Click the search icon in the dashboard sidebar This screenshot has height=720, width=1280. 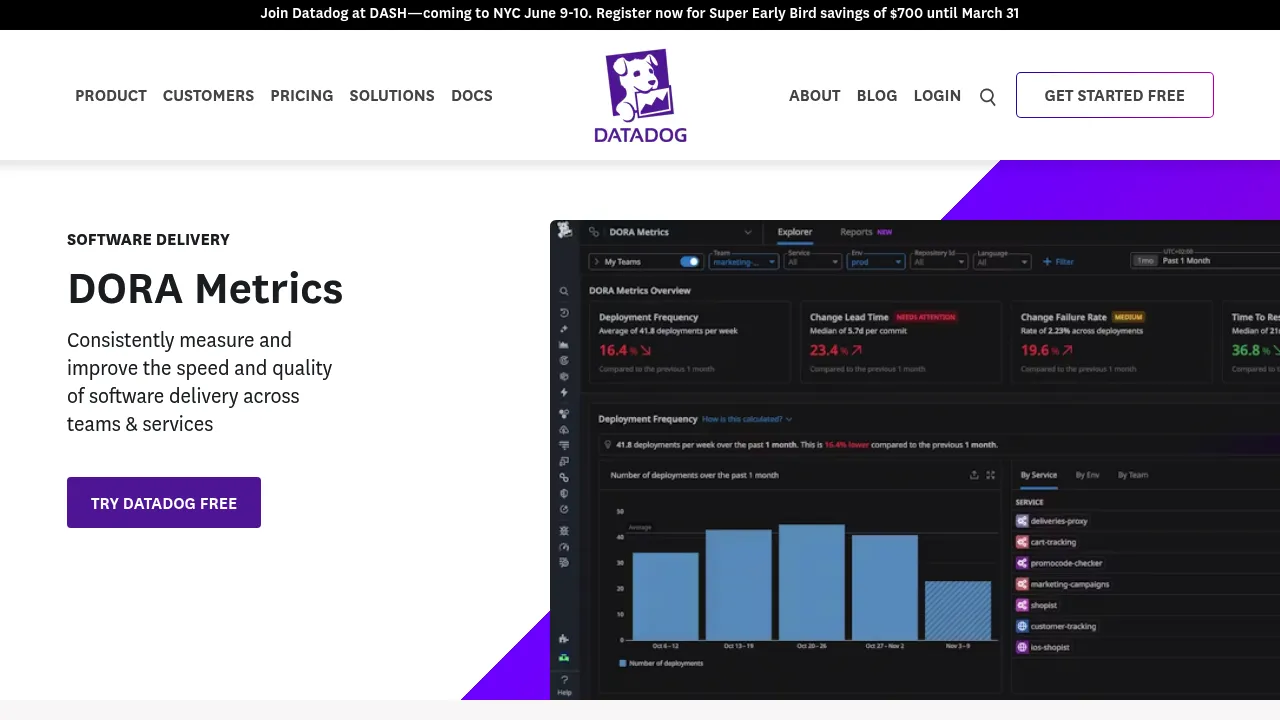(x=564, y=291)
